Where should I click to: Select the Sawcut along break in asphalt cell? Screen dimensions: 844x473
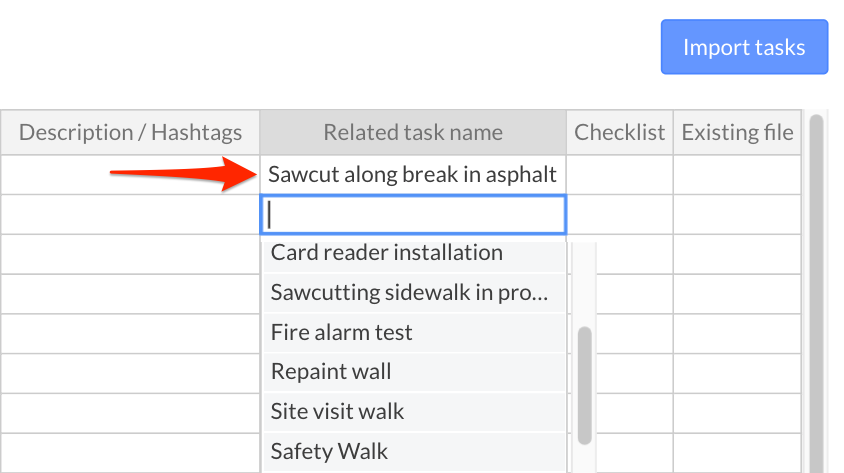coord(413,175)
